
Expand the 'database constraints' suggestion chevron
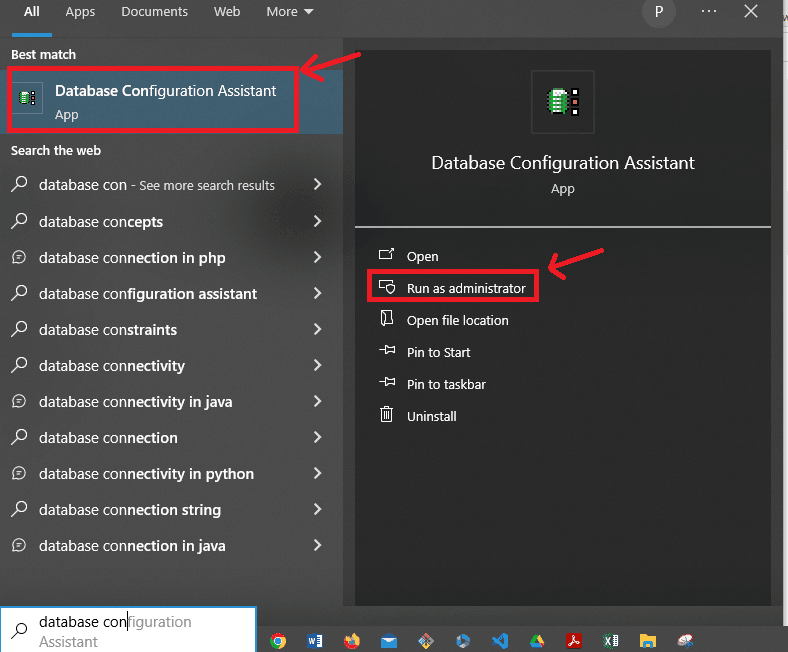pos(317,330)
